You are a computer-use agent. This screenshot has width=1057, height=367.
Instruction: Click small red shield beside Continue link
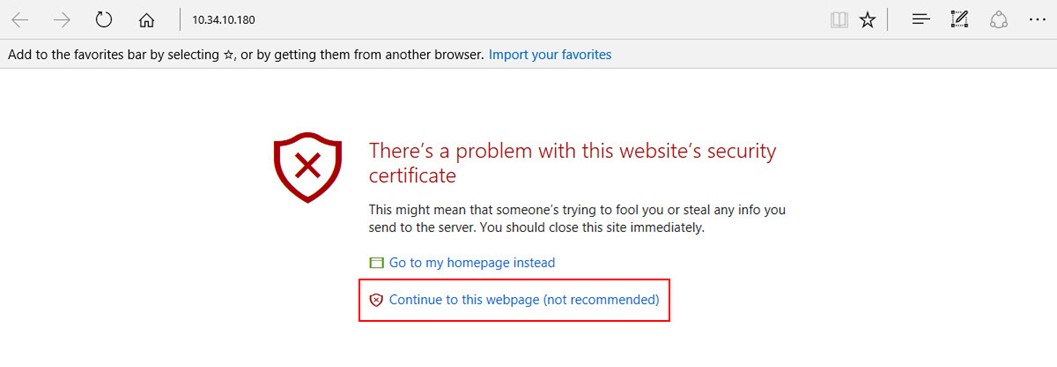click(376, 300)
